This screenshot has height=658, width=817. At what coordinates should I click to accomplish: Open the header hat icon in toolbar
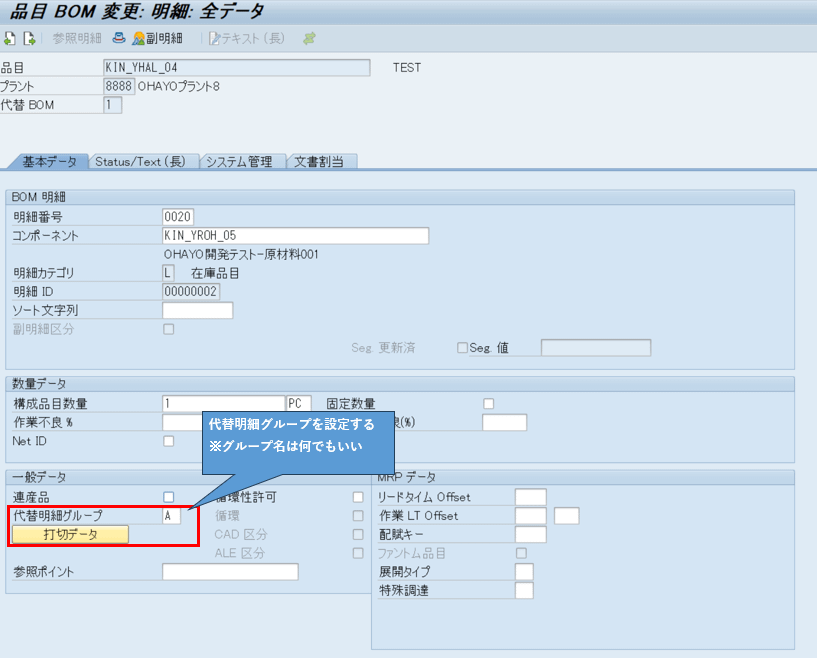pyautogui.click(x=119, y=39)
